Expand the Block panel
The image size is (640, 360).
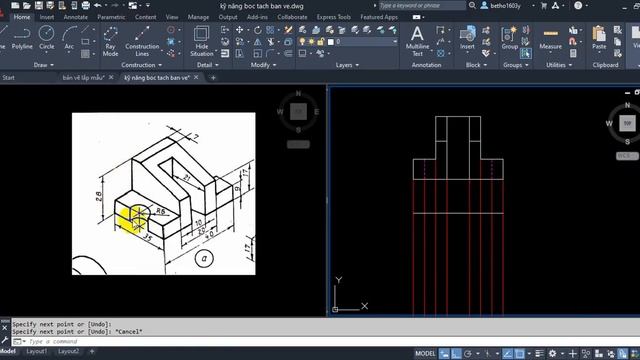point(476,65)
